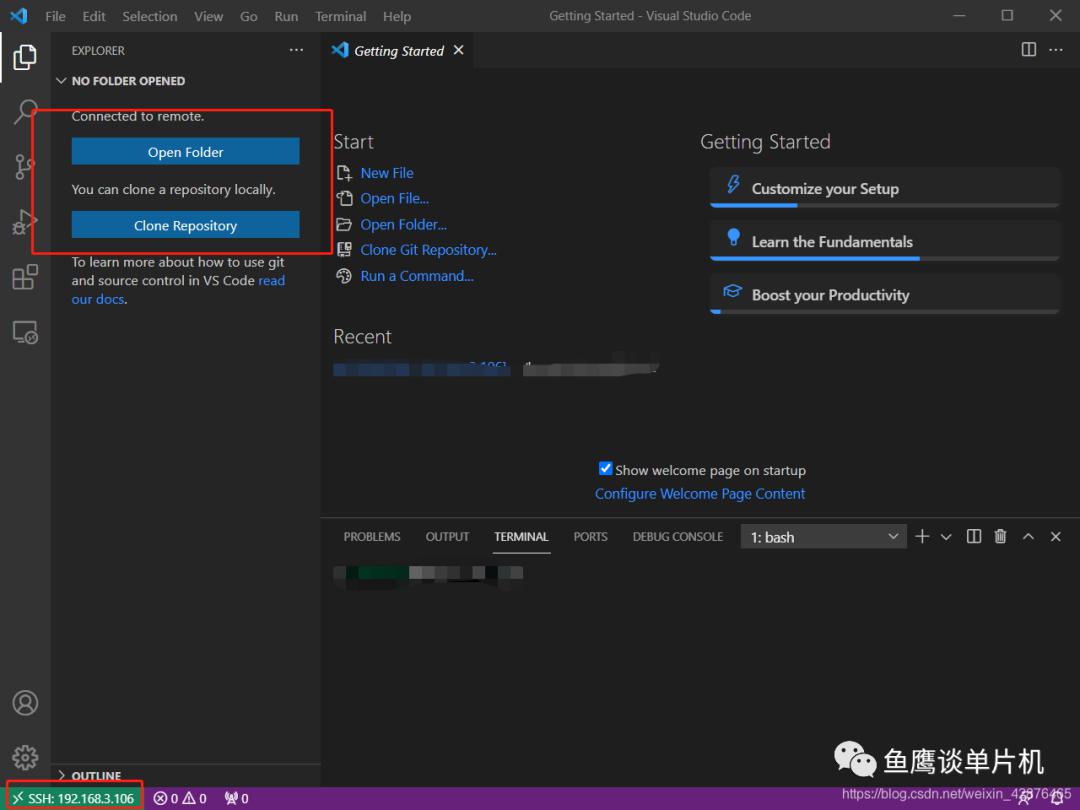Open the Accounts icon in activity bar
This screenshot has height=810, width=1080.
pos(25,703)
